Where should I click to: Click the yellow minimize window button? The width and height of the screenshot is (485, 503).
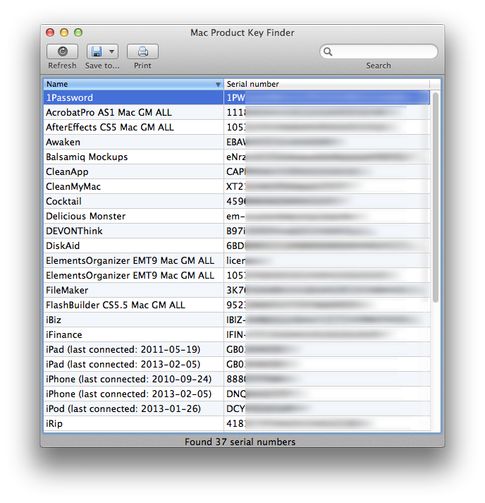pos(64,32)
